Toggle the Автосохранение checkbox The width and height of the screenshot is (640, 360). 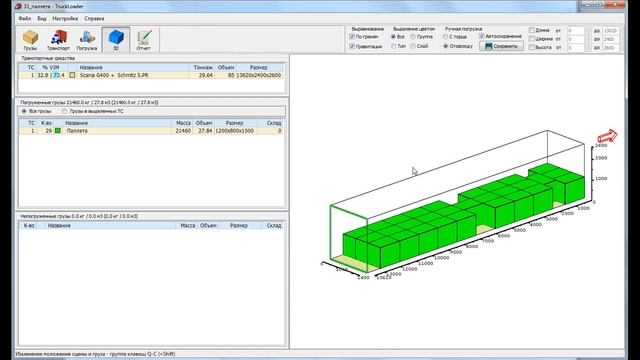coord(482,36)
